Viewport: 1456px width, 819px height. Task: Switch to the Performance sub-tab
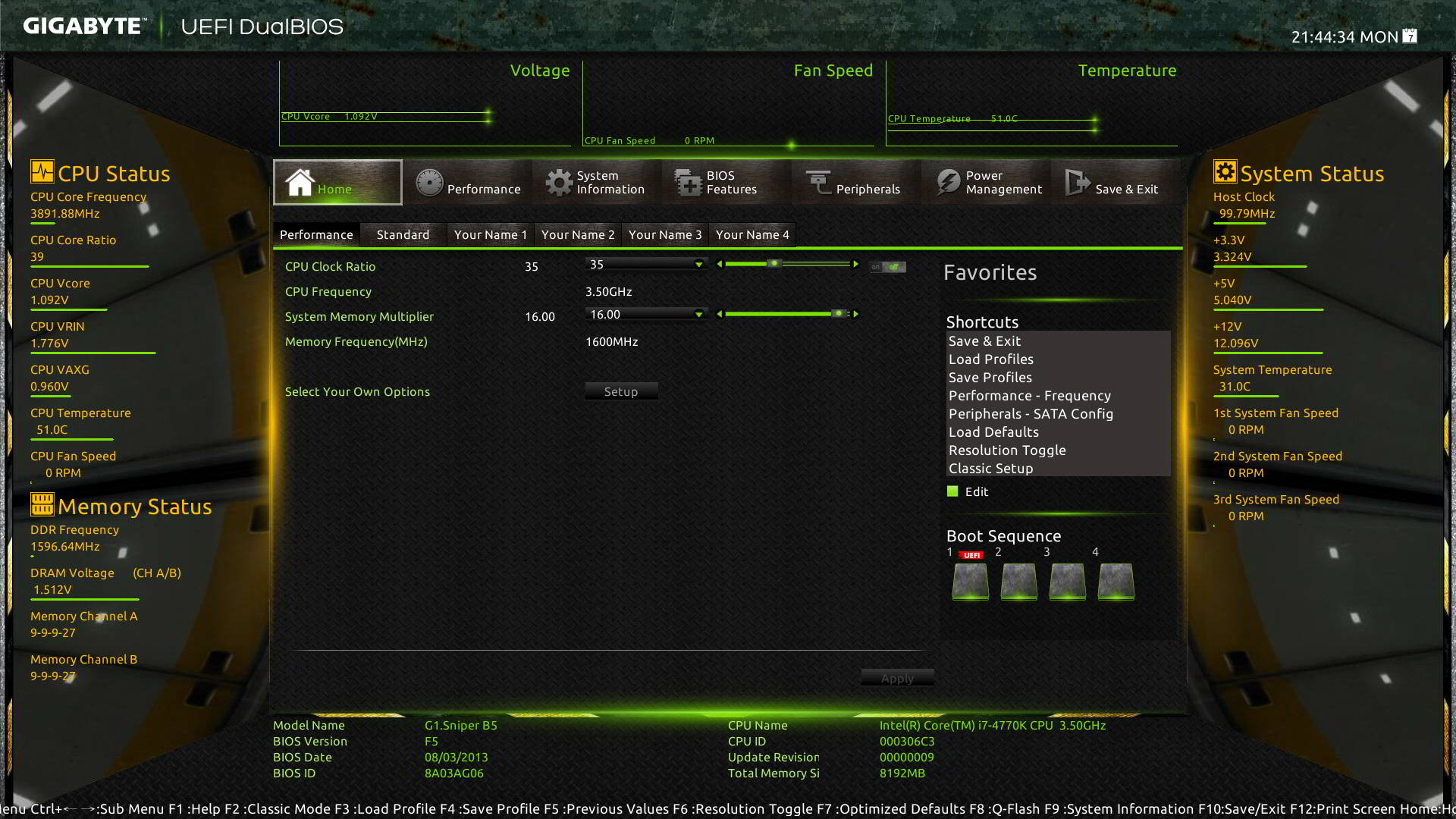click(x=316, y=234)
